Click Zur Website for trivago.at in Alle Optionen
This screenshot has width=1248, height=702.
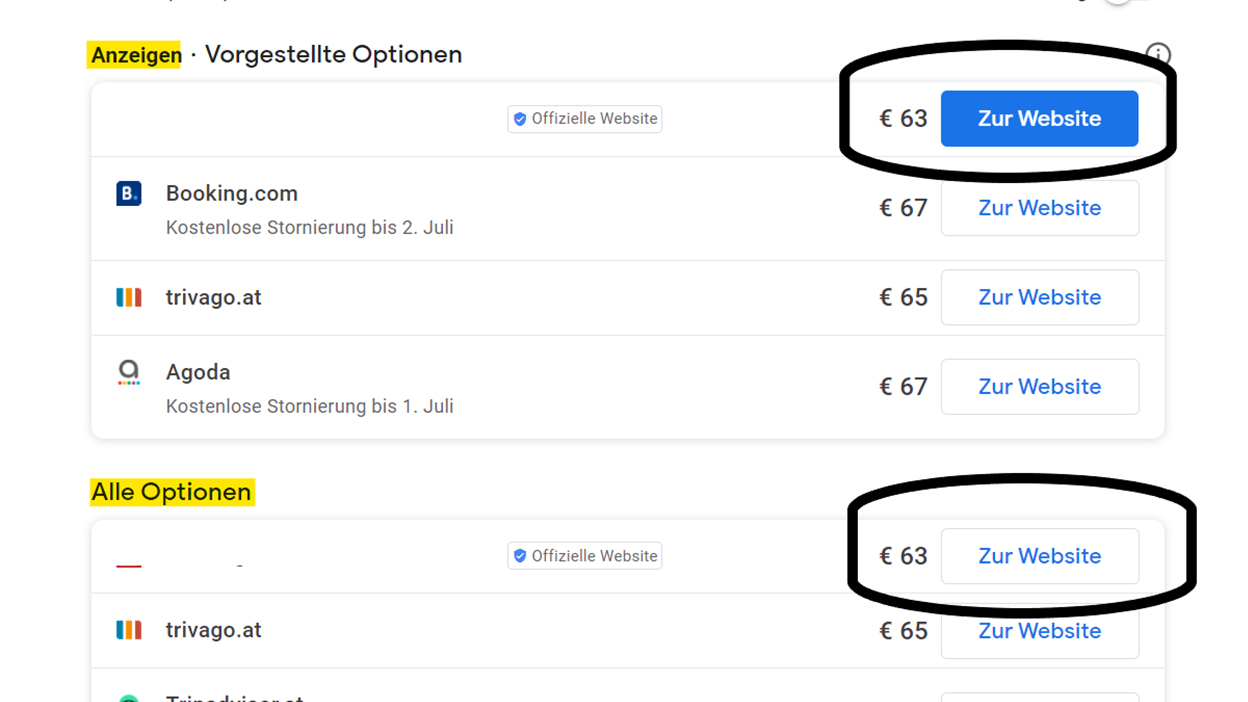(1039, 631)
